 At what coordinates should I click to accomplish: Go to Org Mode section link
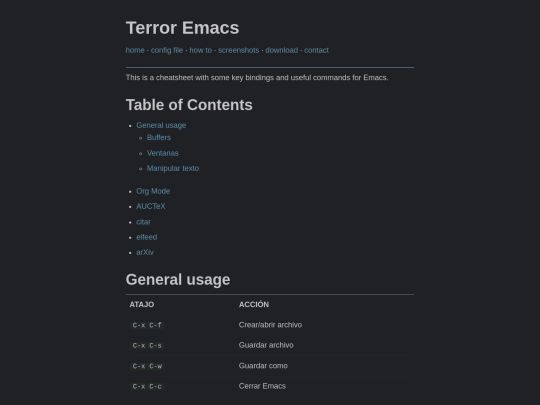pyautogui.click(x=153, y=191)
